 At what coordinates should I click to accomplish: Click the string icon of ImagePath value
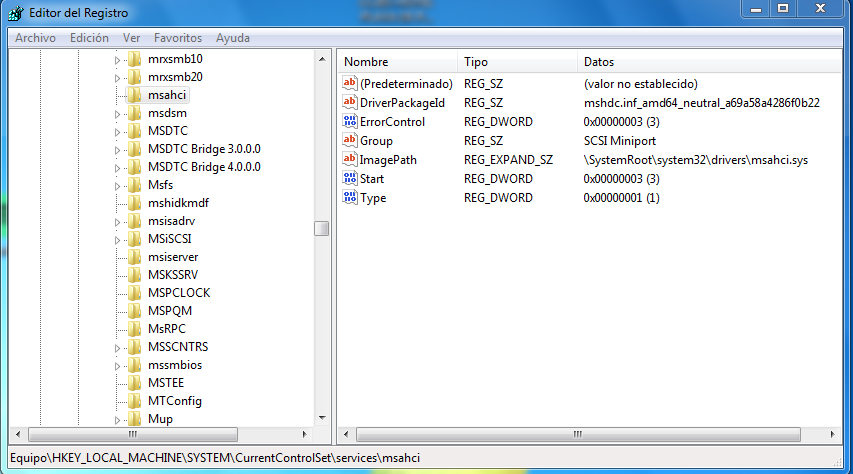pyautogui.click(x=349, y=159)
